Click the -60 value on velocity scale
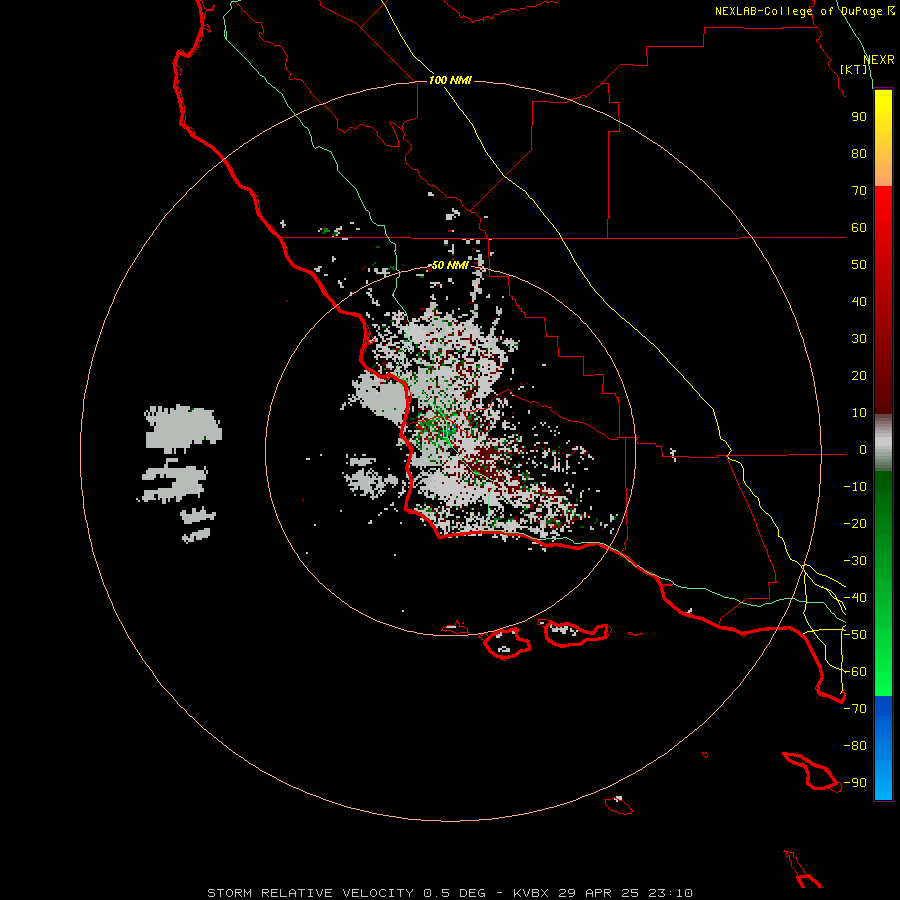The width and height of the screenshot is (900, 900). [855, 672]
